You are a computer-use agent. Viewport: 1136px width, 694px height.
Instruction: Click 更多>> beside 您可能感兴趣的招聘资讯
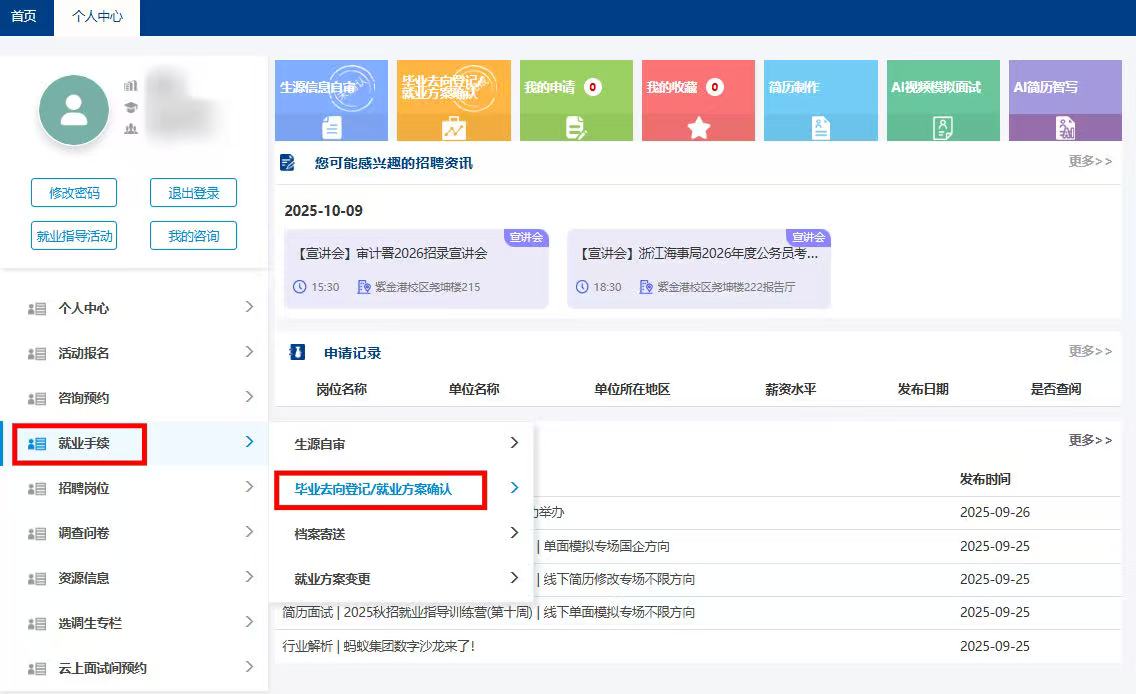pyautogui.click(x=1089, y=161)
